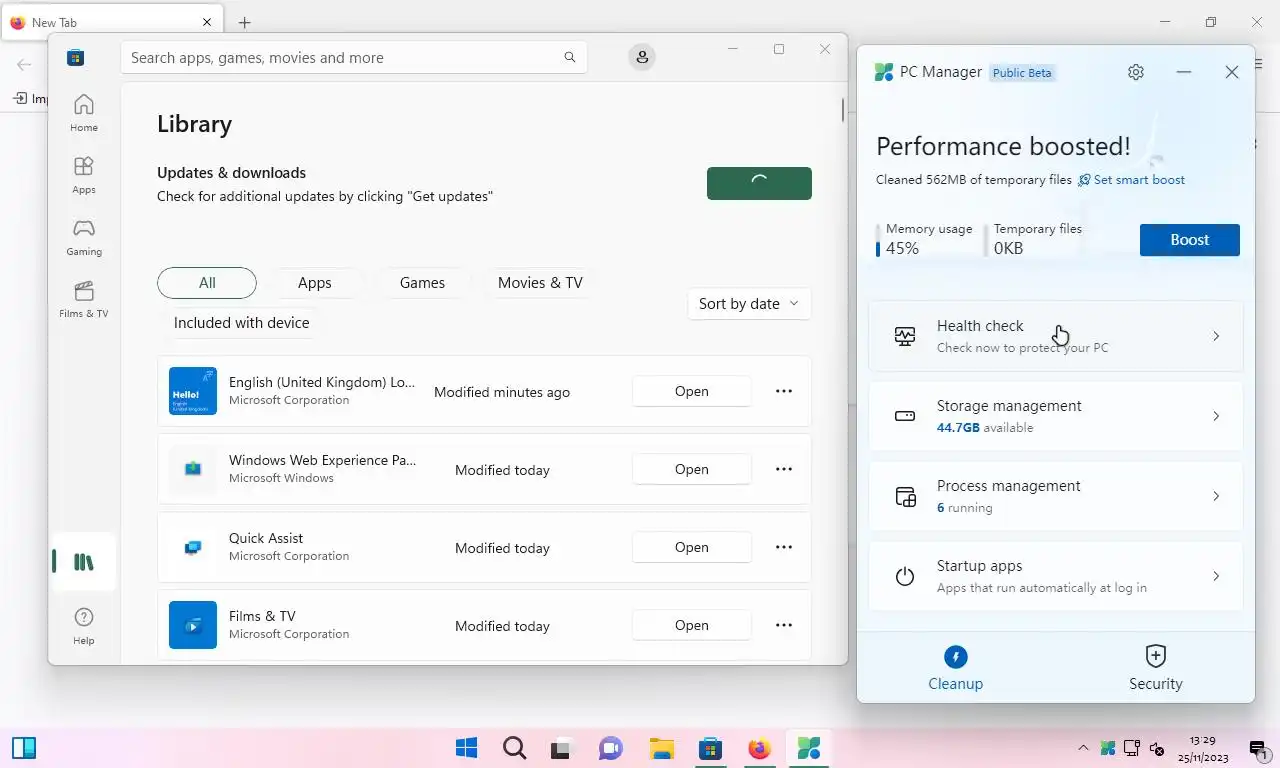Click the search magnifier in Store
Screen dimensions: 1280x768
(x=570, y=58)
